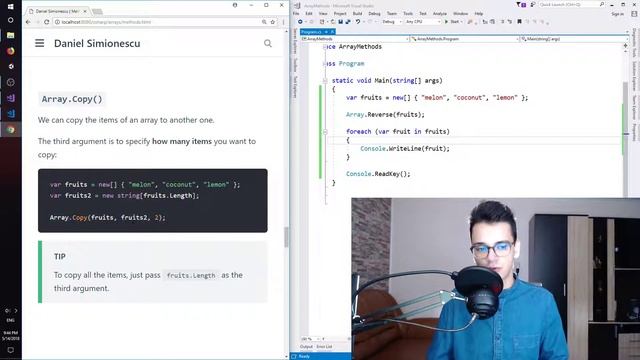Click the site info icon beside localhost
Screen dimensions: 640x360
pos(57,22)
